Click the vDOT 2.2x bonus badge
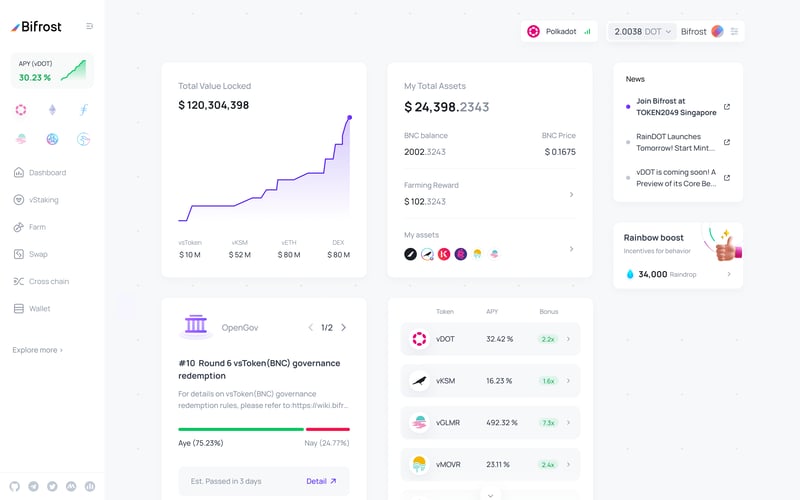The image size is (800, 500). point(548,339)
